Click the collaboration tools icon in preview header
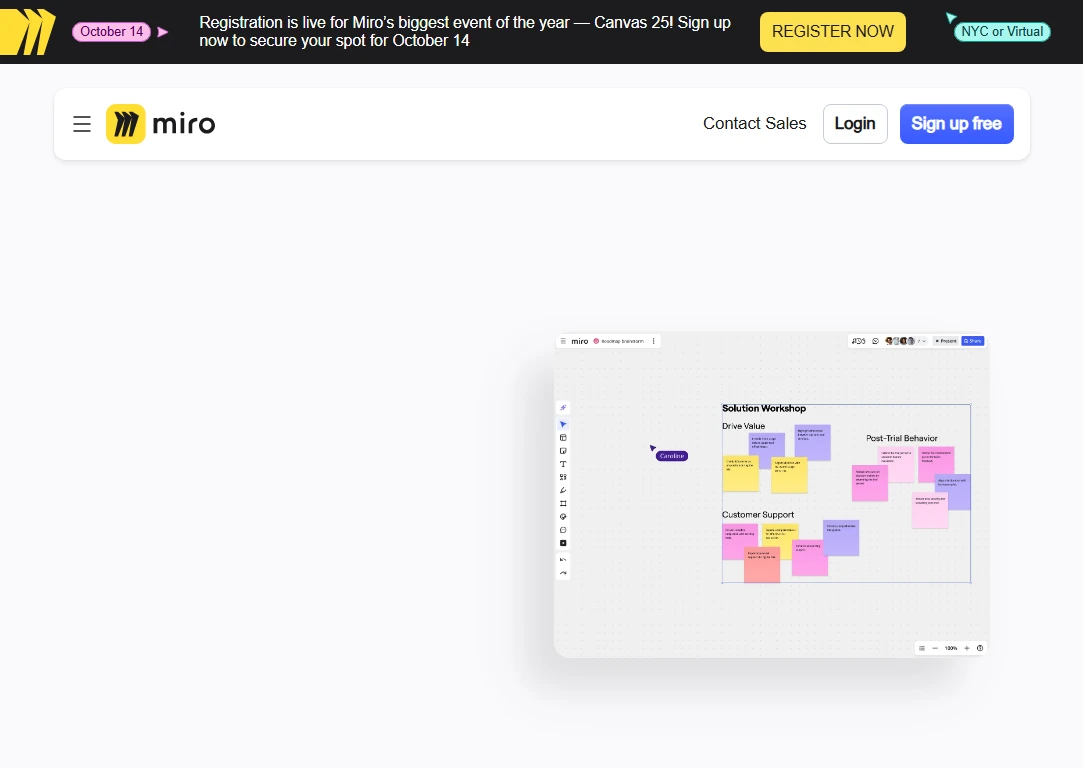 (859, 341)
